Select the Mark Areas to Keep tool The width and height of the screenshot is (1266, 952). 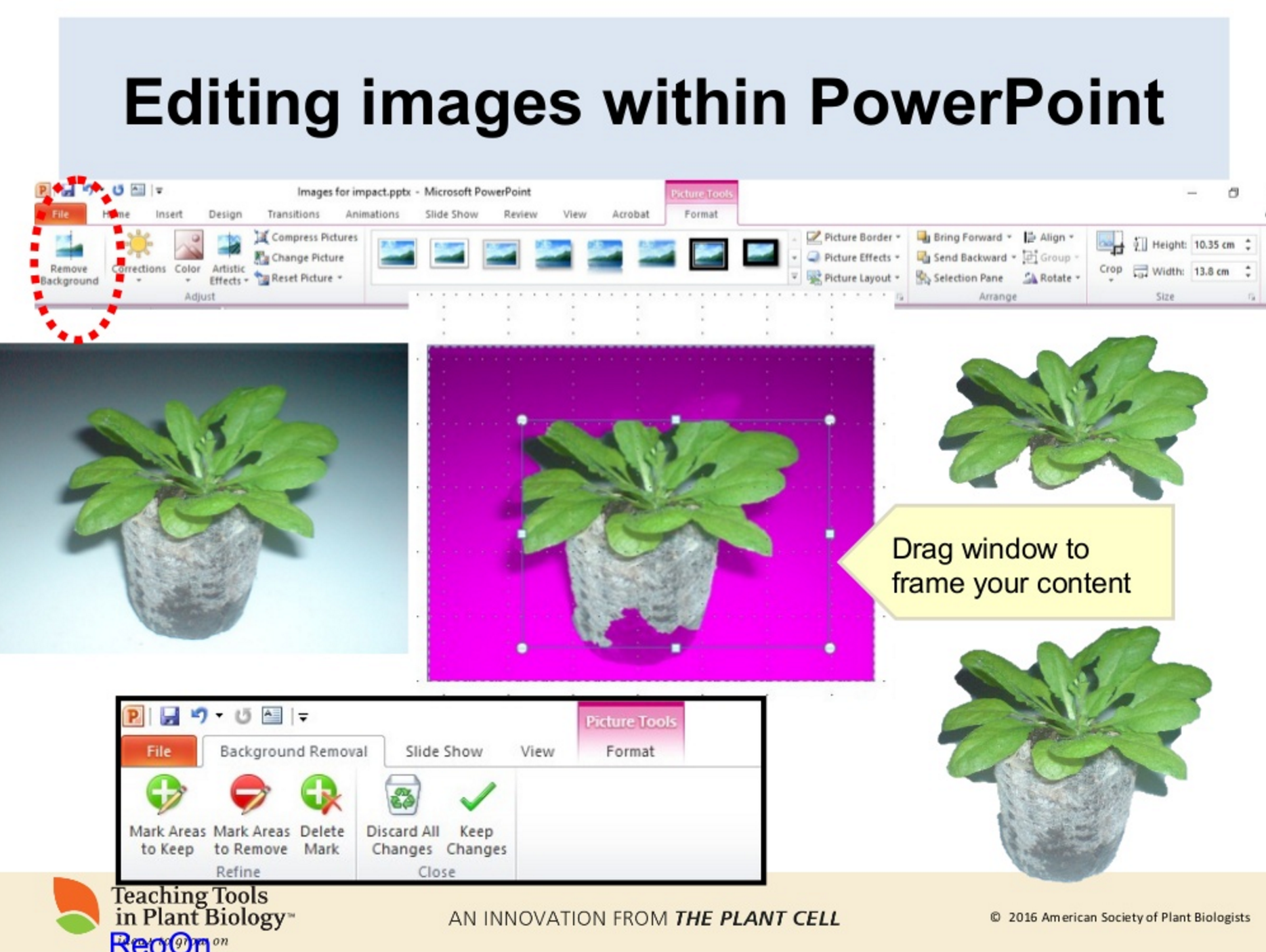(x=166, y=794)
